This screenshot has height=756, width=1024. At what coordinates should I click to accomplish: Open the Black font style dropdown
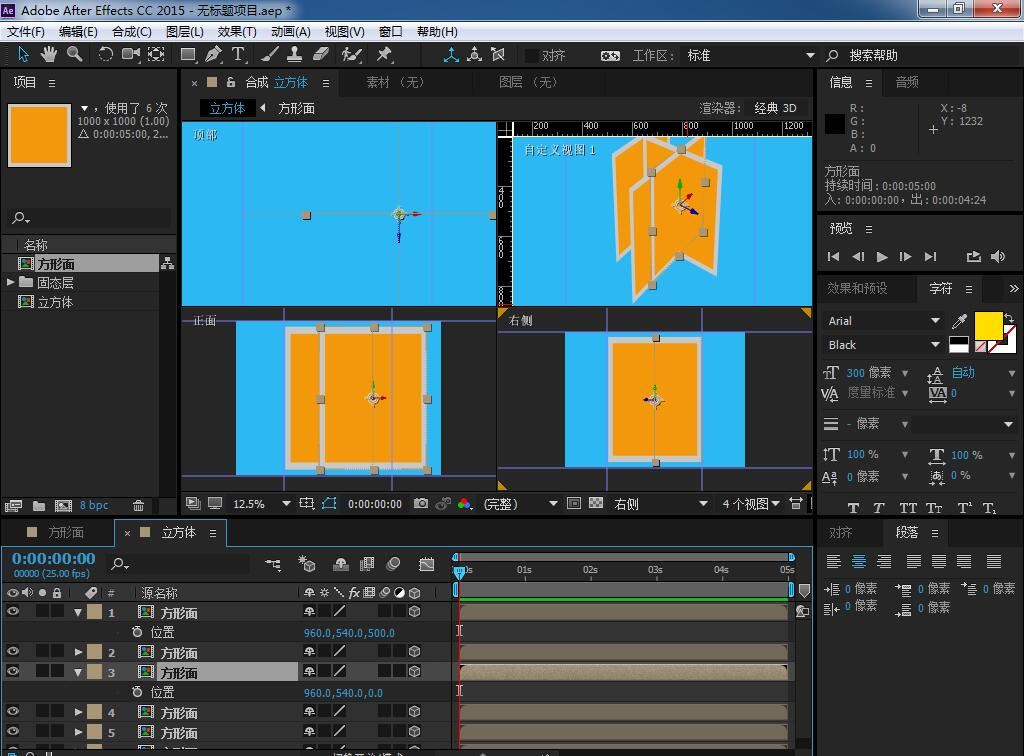point(884,345)
